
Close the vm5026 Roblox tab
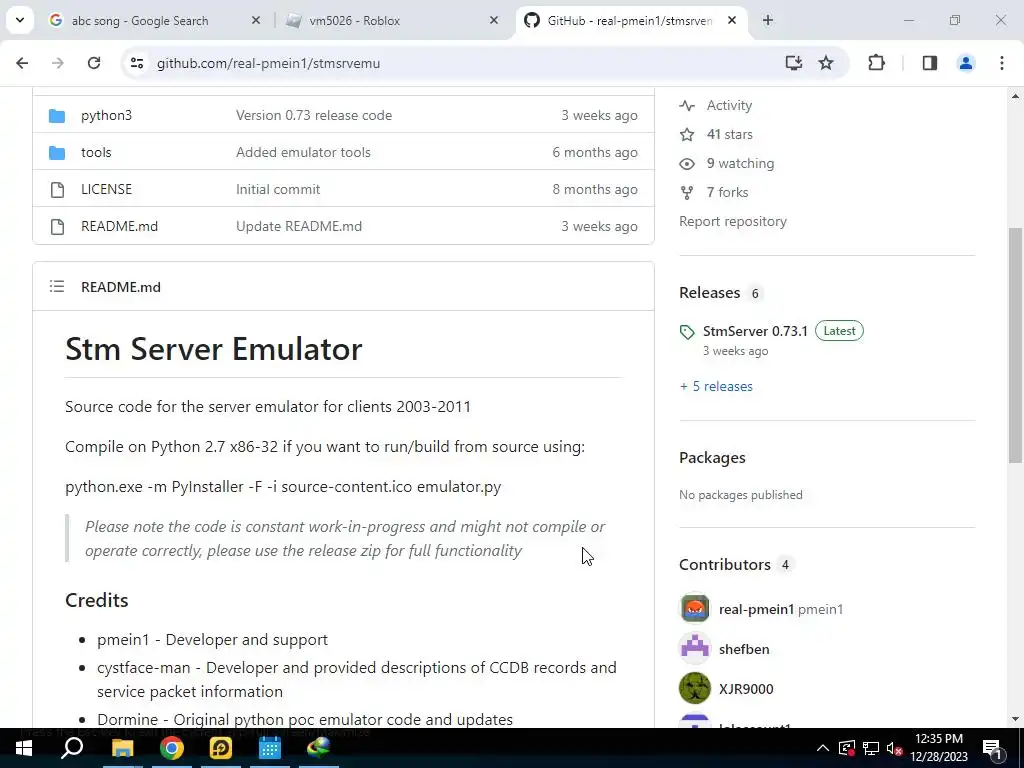[494, 21]
